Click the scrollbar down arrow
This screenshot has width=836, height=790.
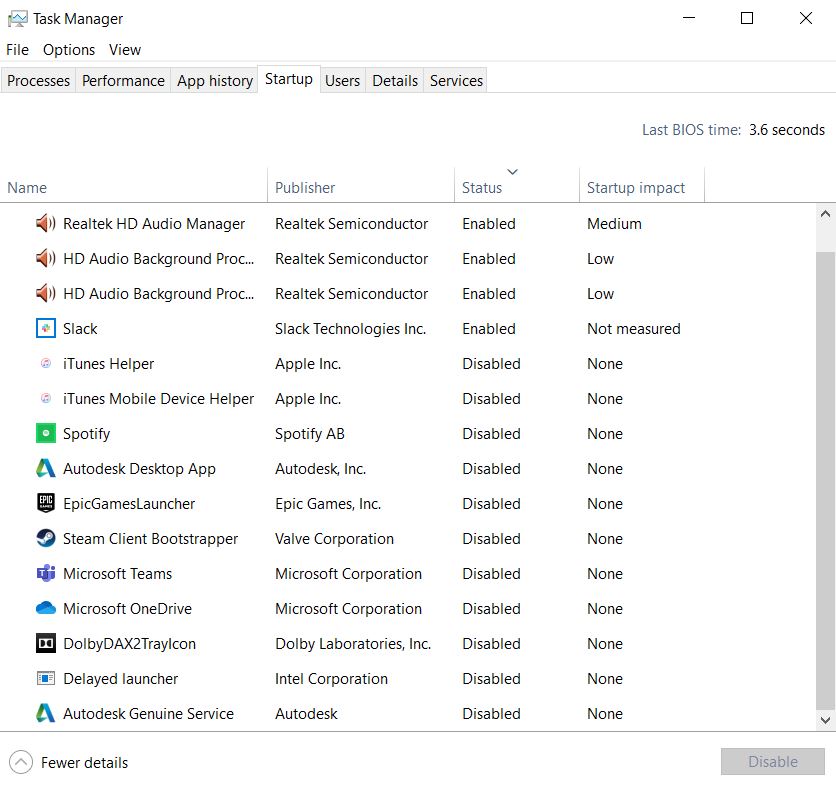click(x=825, y=720)
